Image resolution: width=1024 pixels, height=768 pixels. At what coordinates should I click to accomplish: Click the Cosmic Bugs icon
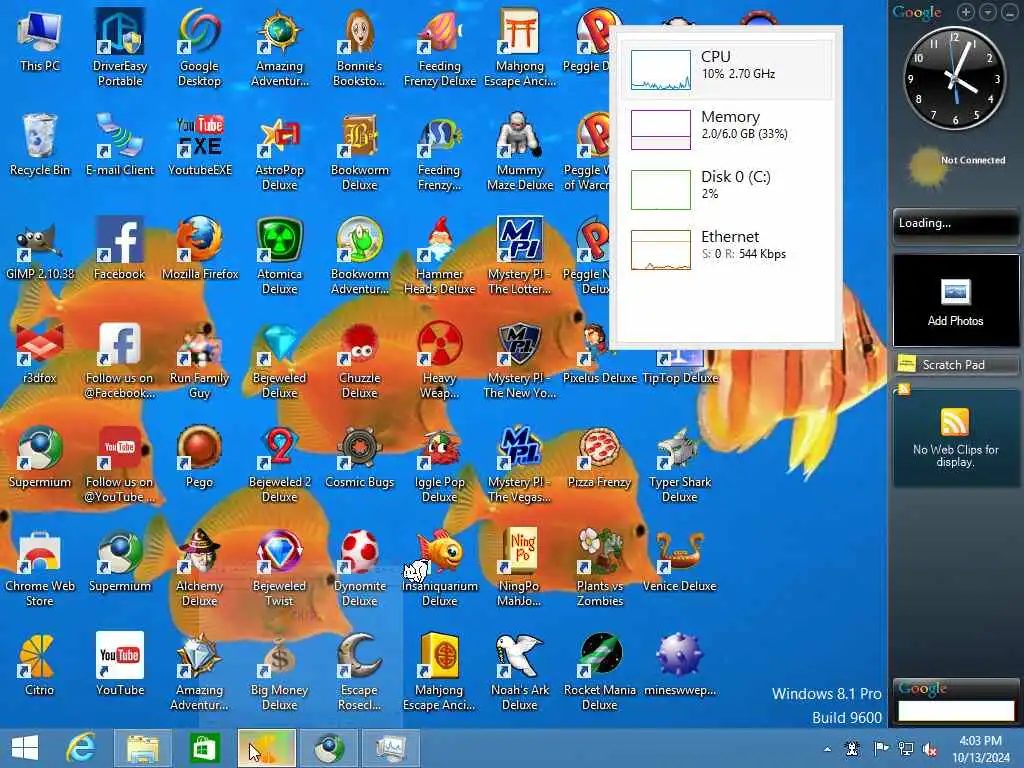coord(360,457)
